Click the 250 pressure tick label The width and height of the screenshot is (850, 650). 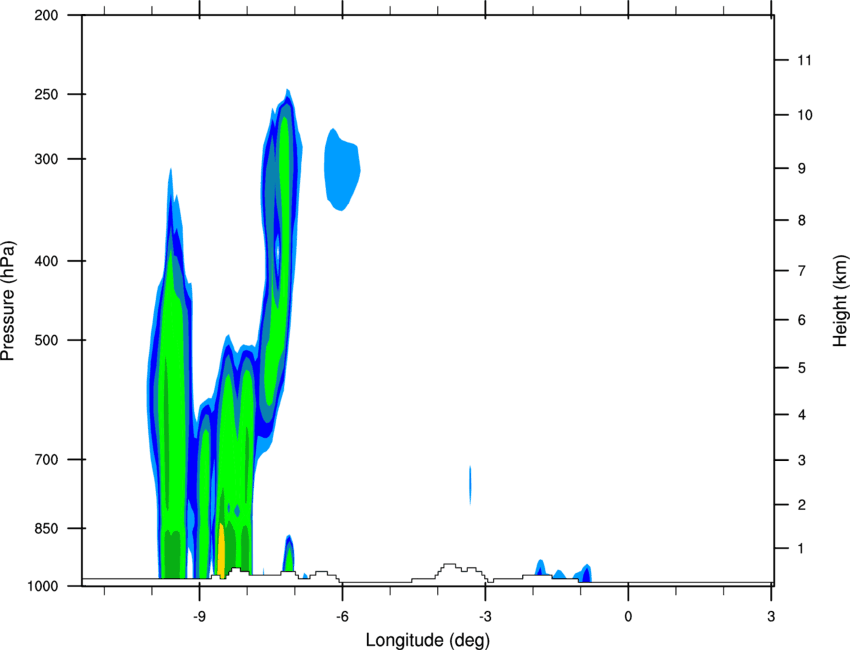tap(46, 94)
